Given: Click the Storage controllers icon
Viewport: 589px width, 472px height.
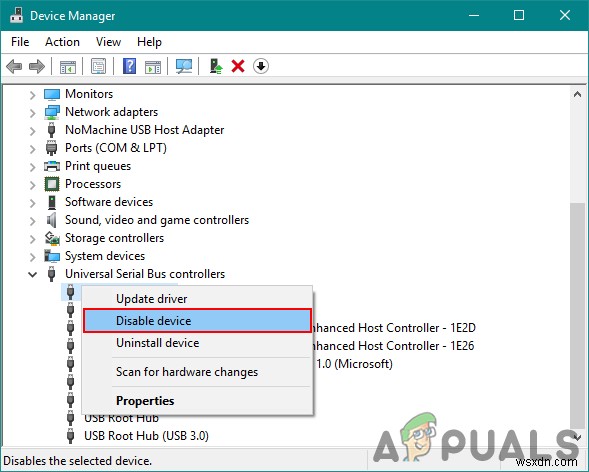Looking at the screenshot, I should tap(52, 238).
